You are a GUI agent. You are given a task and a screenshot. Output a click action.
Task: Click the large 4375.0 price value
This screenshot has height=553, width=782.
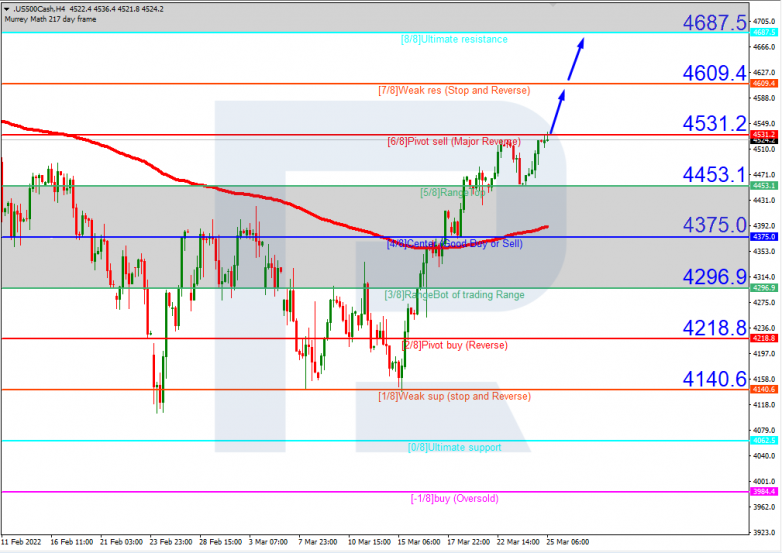(715, 225)
